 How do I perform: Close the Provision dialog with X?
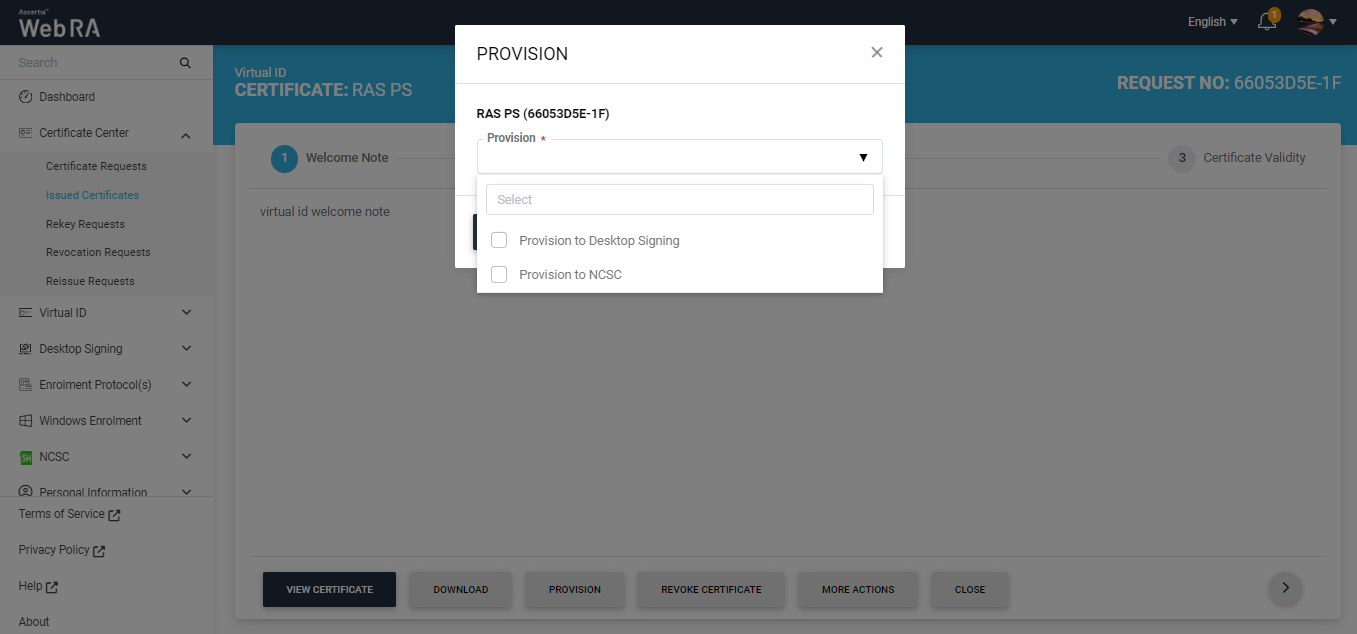pos(877,53)
